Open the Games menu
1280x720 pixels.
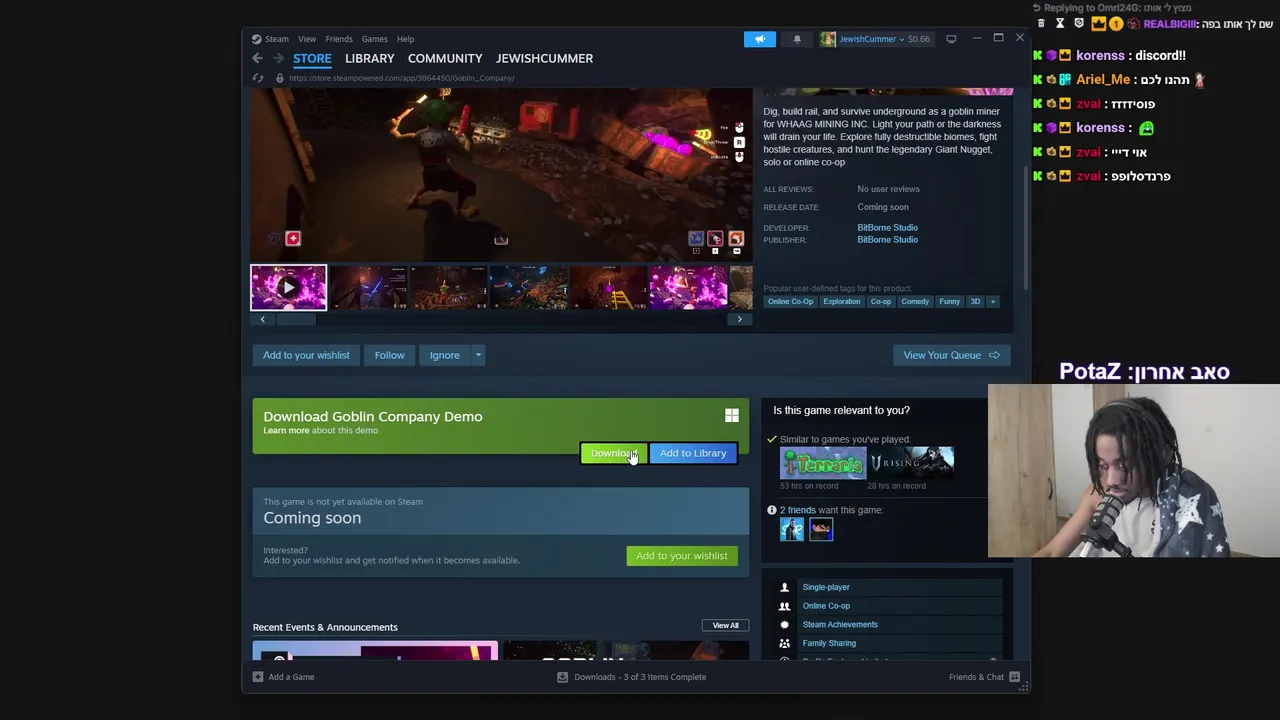374,39
